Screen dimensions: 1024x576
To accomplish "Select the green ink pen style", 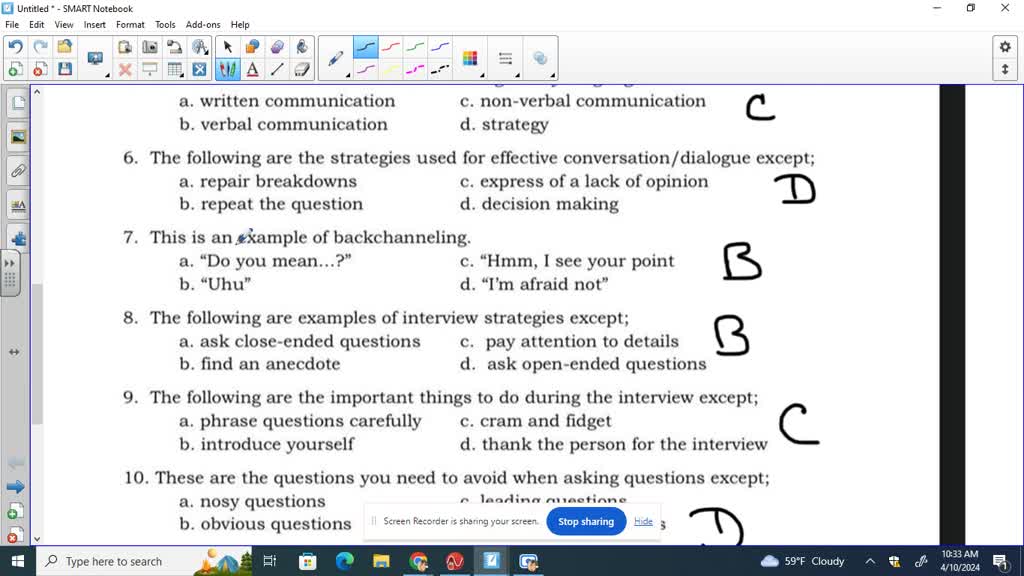I will [x=414, y=46].
